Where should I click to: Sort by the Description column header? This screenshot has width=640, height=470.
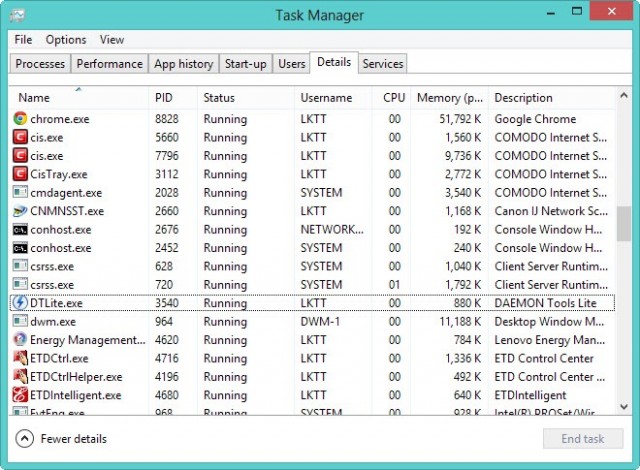coord(552,98)
